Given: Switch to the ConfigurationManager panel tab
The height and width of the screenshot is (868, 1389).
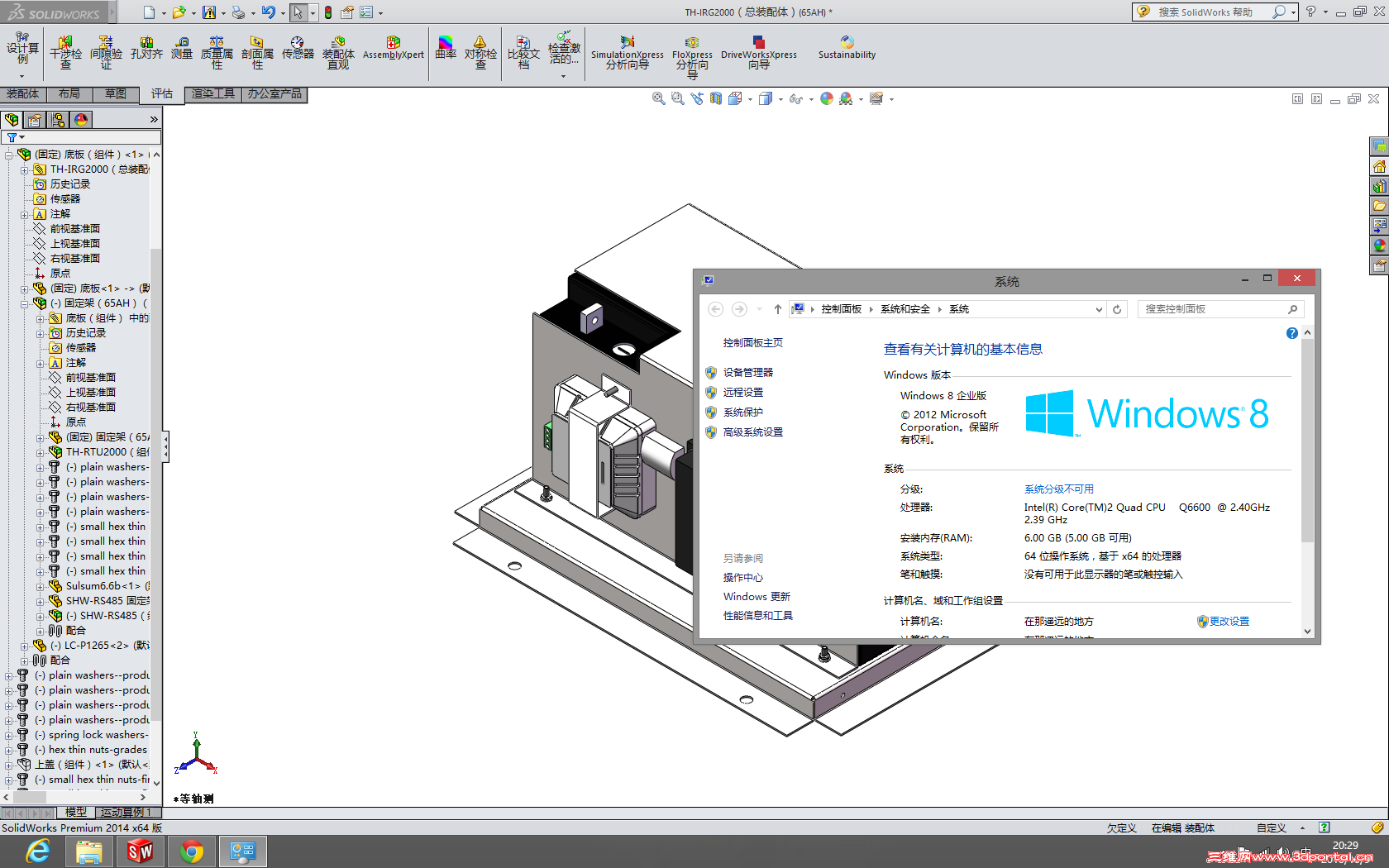Looking at the screenshot, I should tap(58, 120).
